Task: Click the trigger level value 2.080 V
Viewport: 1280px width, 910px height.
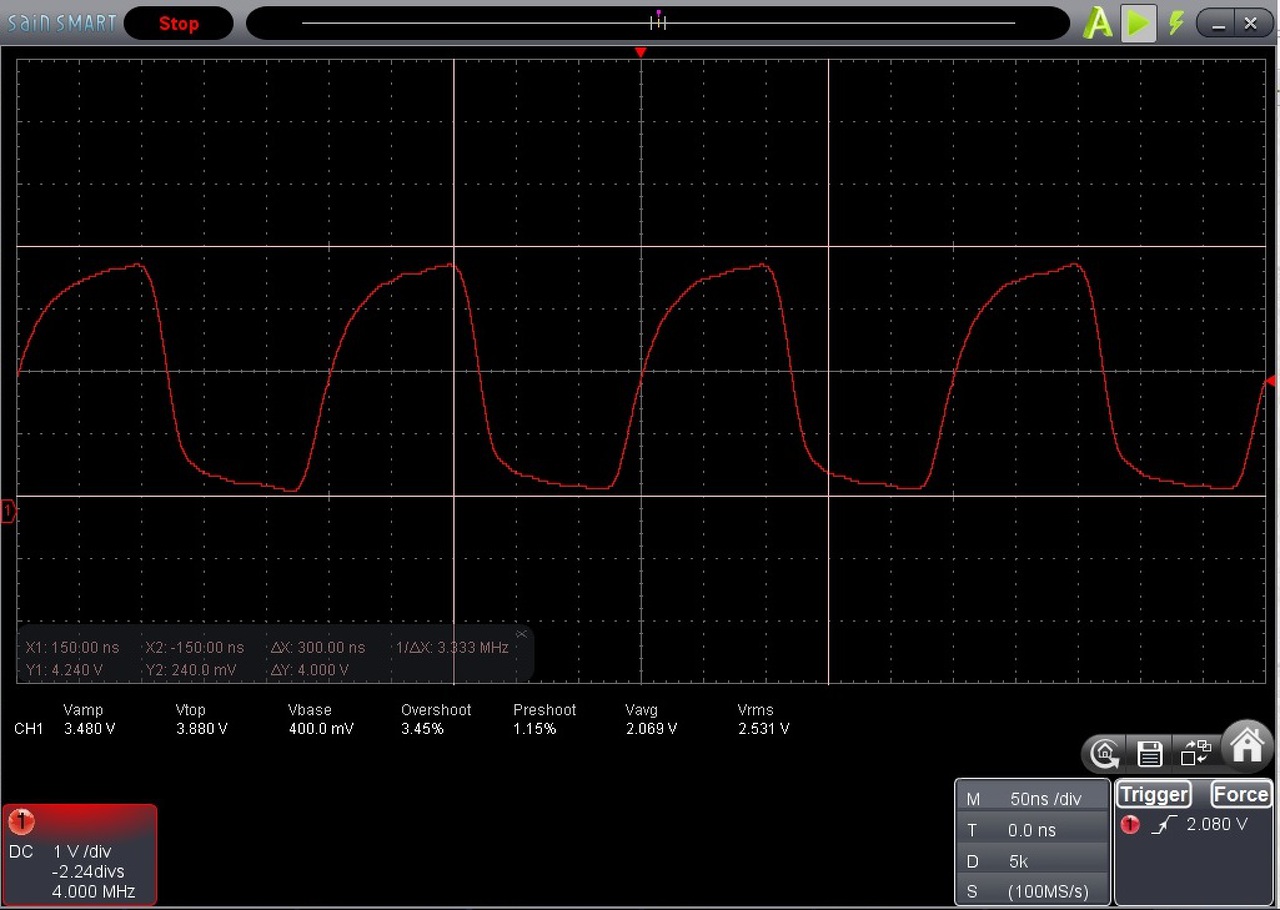Action: (1217, 825)
